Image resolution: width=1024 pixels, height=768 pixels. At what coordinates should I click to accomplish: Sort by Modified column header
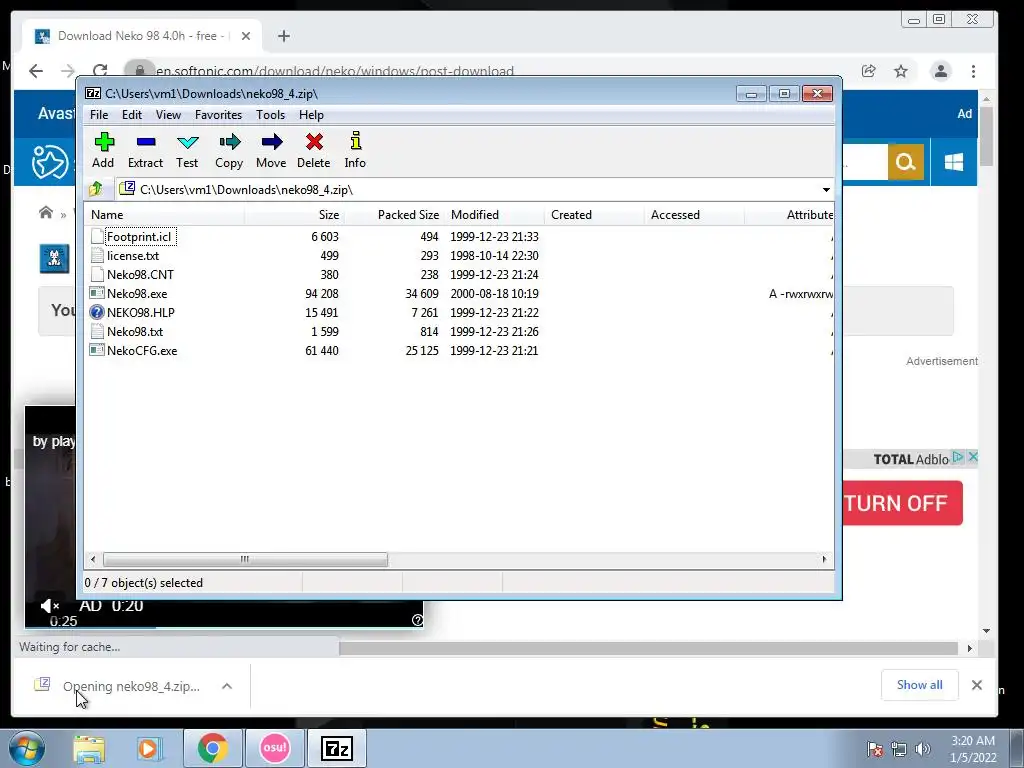(x=494, y=215)
